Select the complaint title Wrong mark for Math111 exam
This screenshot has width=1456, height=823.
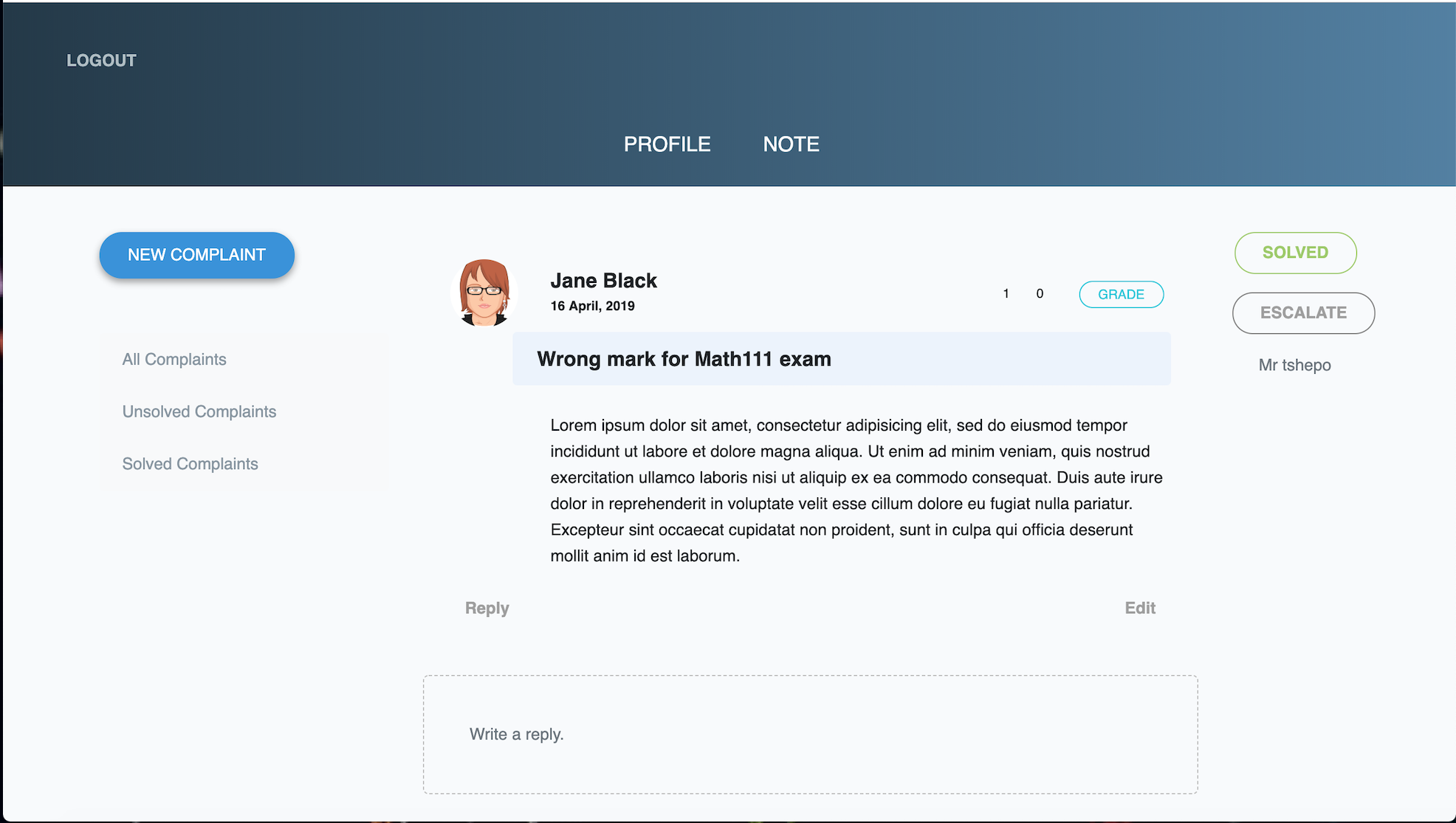(684, 359)
